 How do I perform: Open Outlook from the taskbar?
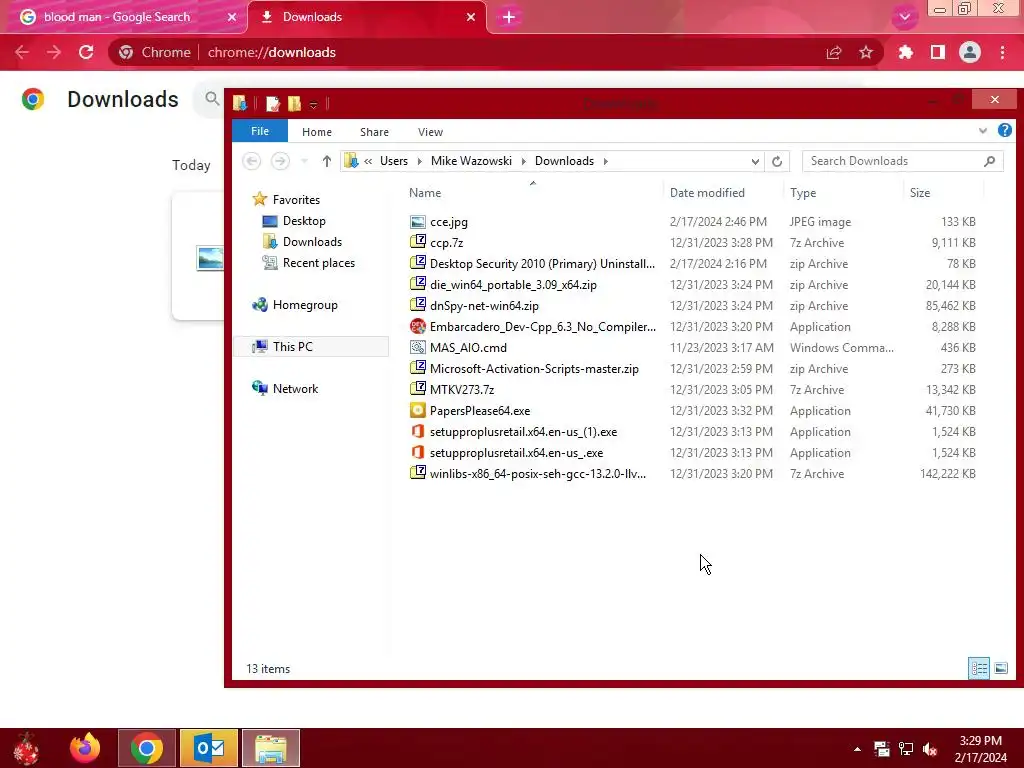(209, 748)
